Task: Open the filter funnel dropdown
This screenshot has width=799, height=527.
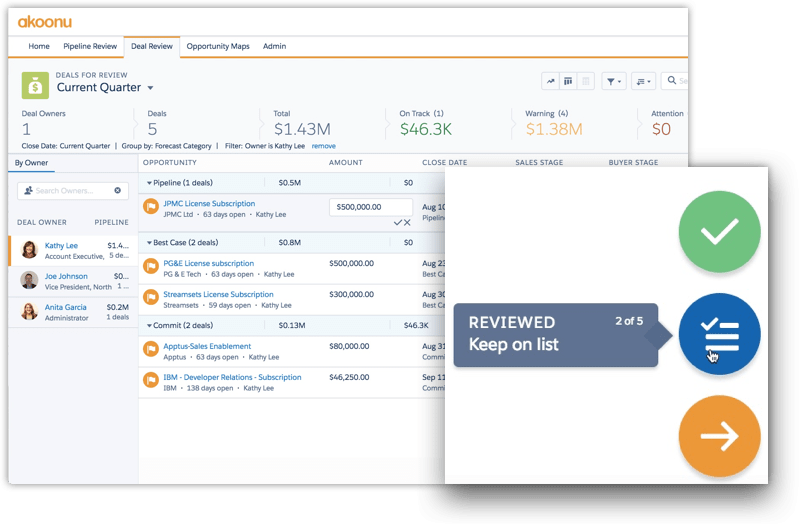Action: click(614, 81)
